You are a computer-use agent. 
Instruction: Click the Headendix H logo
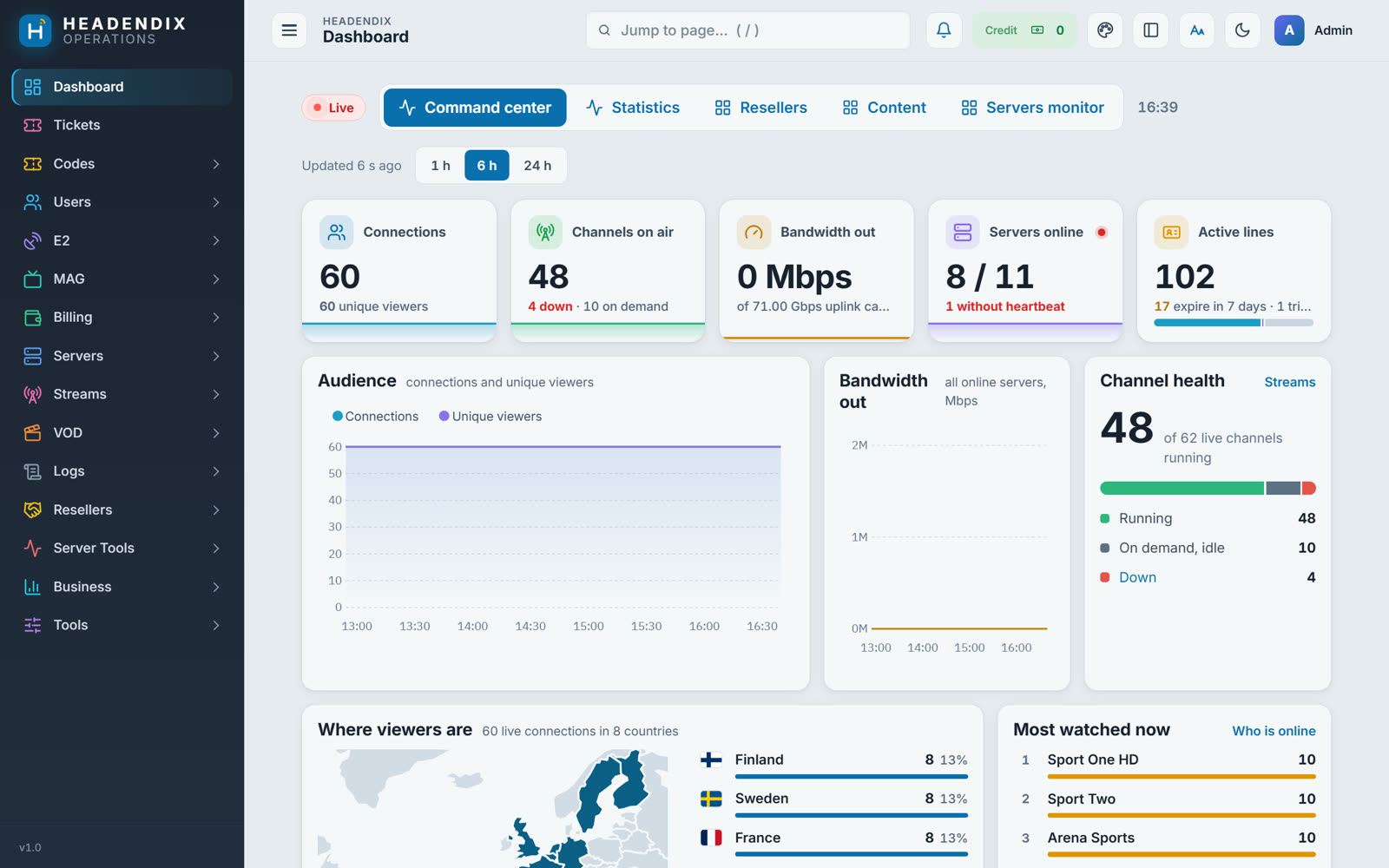click(x=35, y=30)
